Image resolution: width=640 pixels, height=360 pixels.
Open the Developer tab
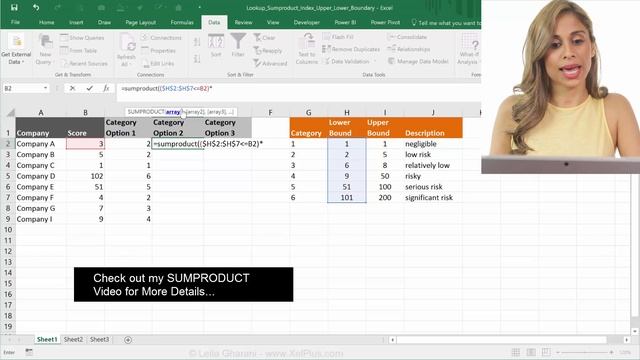coord(307,22)
